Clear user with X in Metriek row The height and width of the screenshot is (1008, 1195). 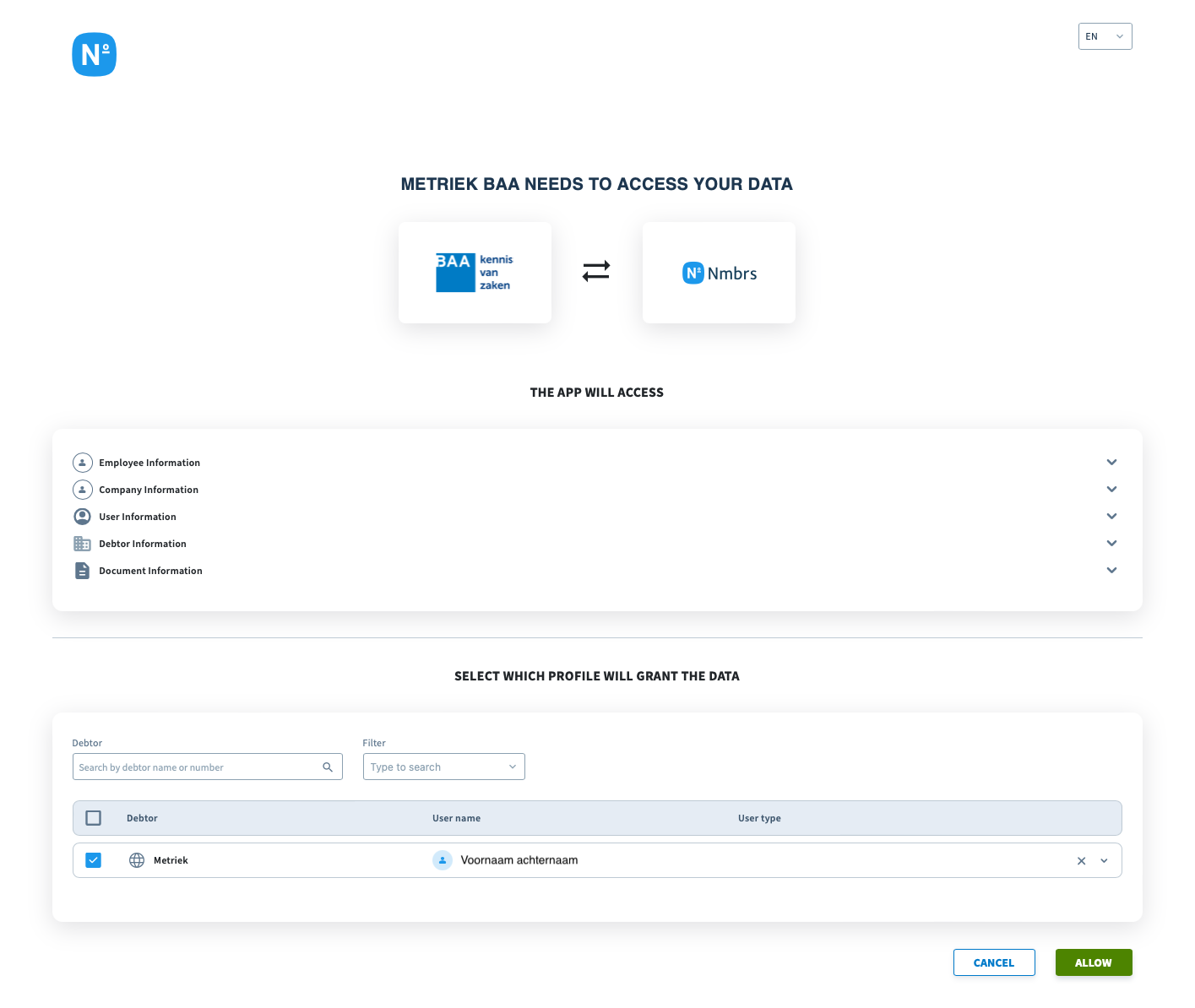1081,861
